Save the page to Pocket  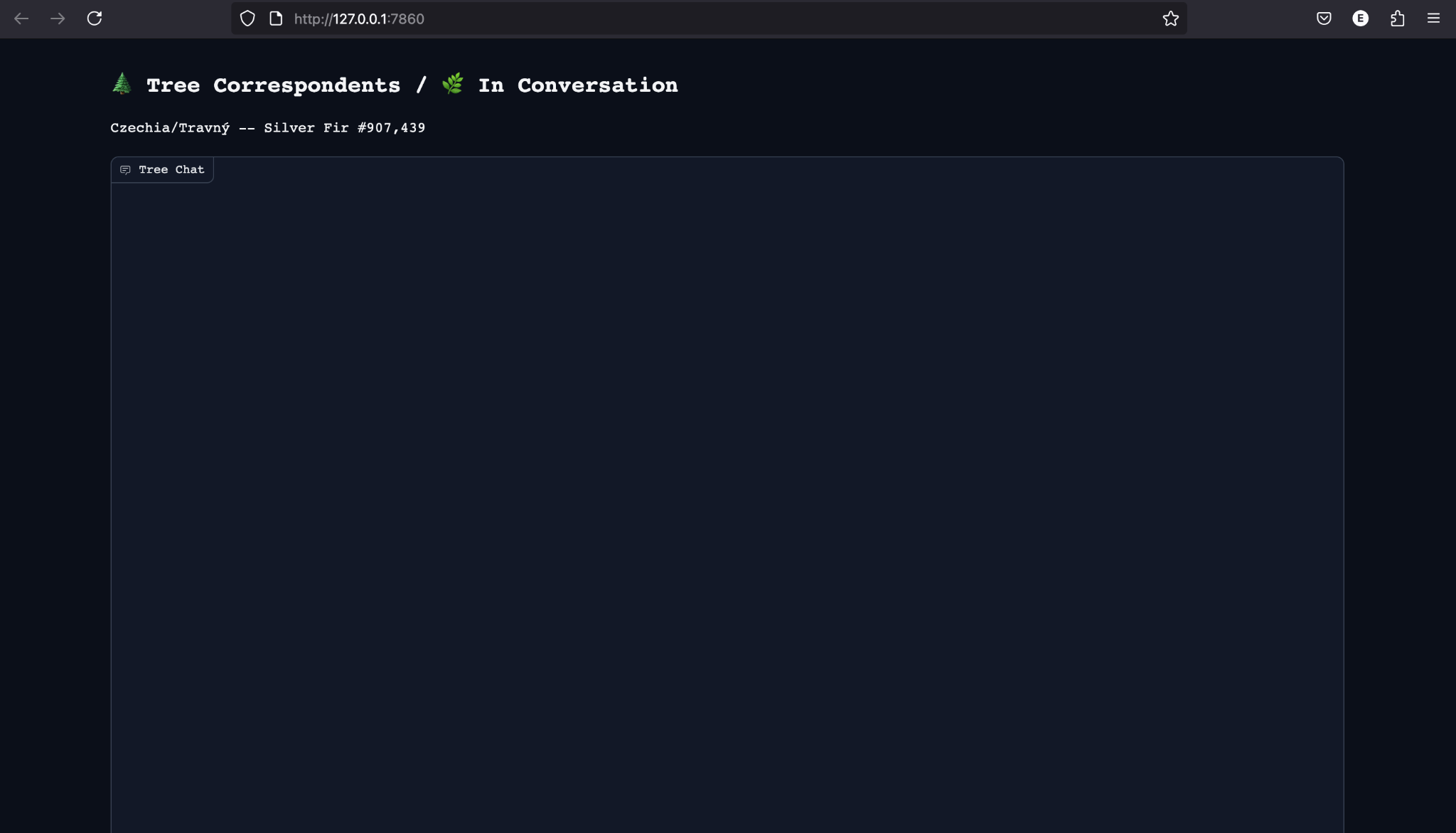[x=1324, y=18]
